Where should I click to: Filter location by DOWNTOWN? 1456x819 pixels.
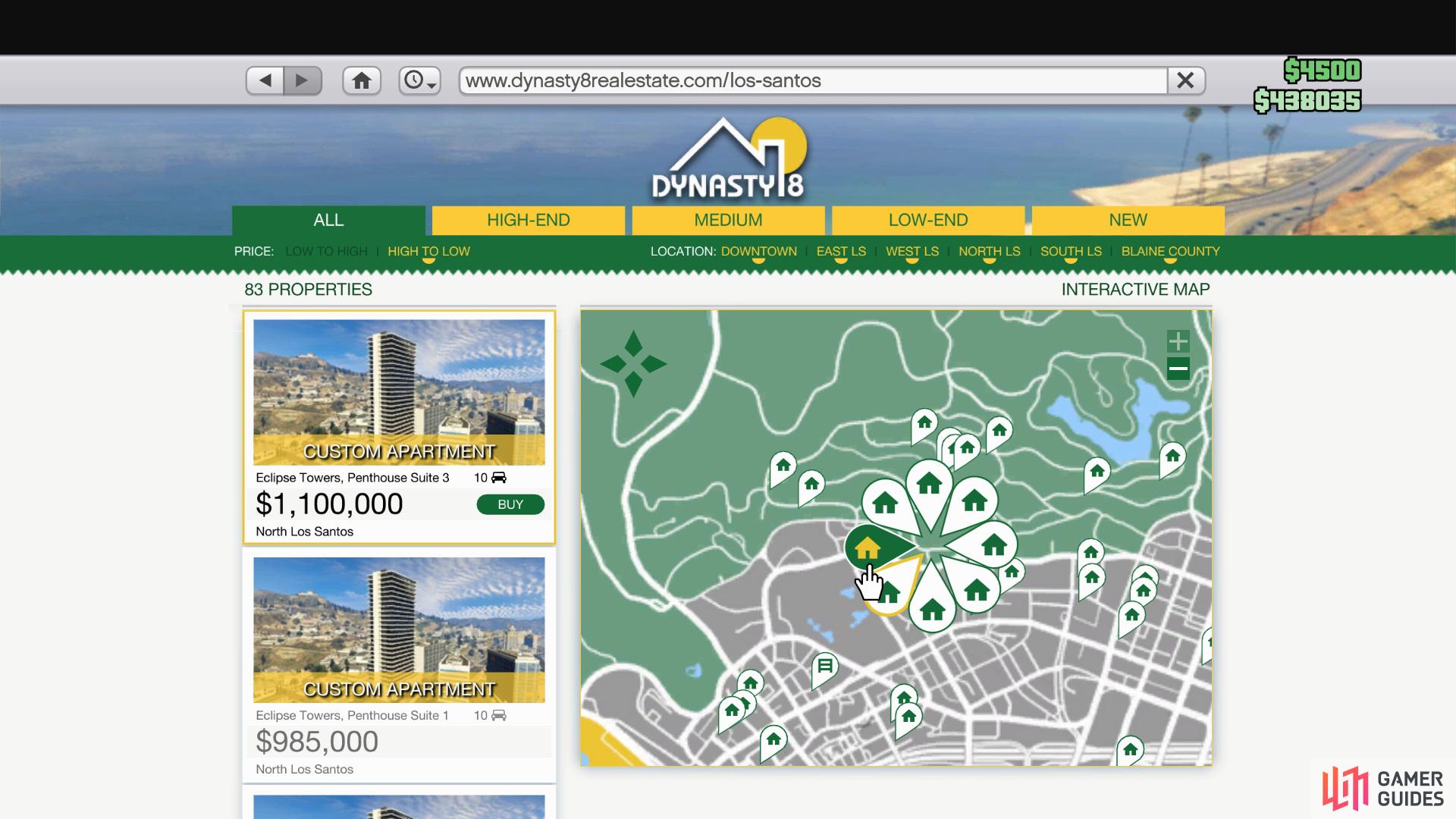click(758, 251)
